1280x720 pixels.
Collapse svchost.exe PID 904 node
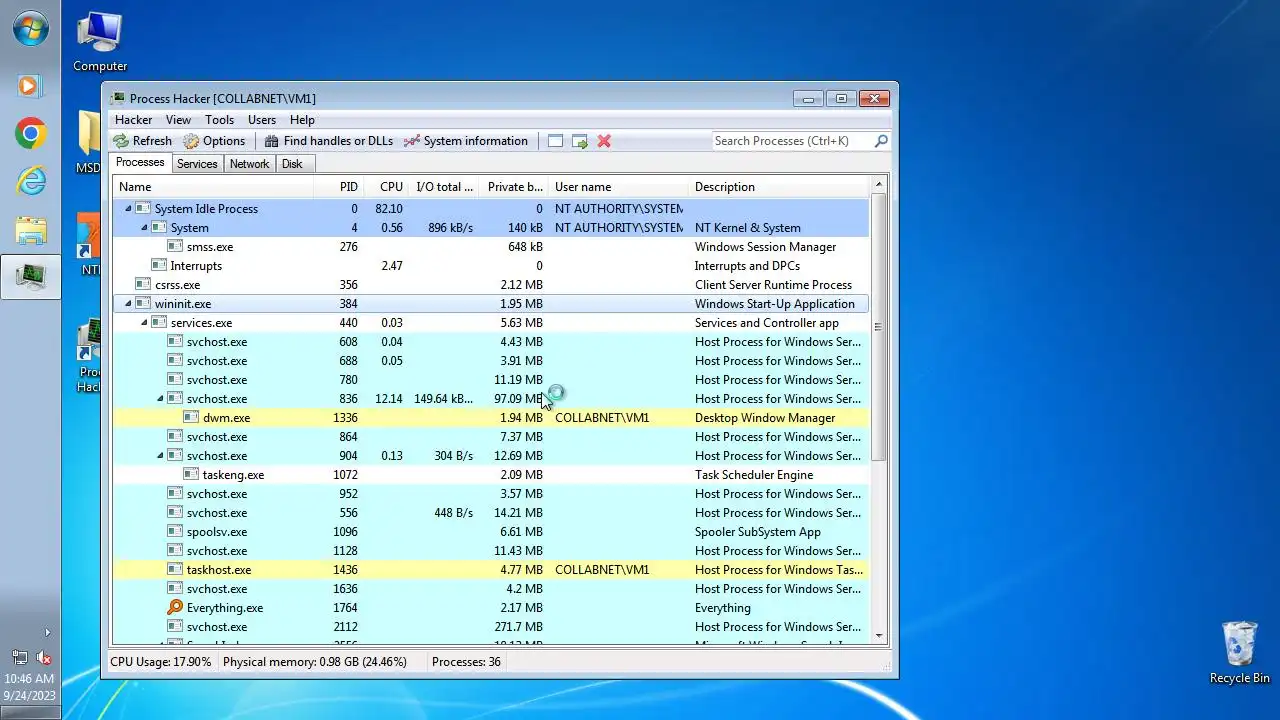coord(160,456)
